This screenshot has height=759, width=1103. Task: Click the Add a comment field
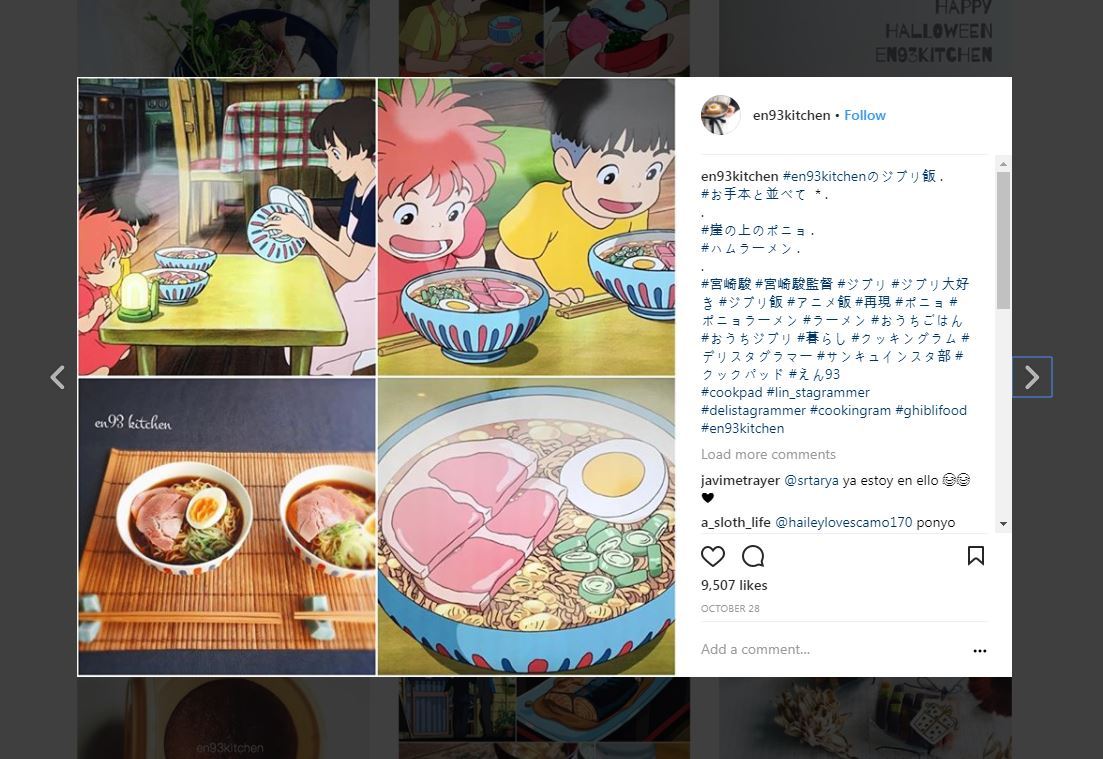point(830,649)
